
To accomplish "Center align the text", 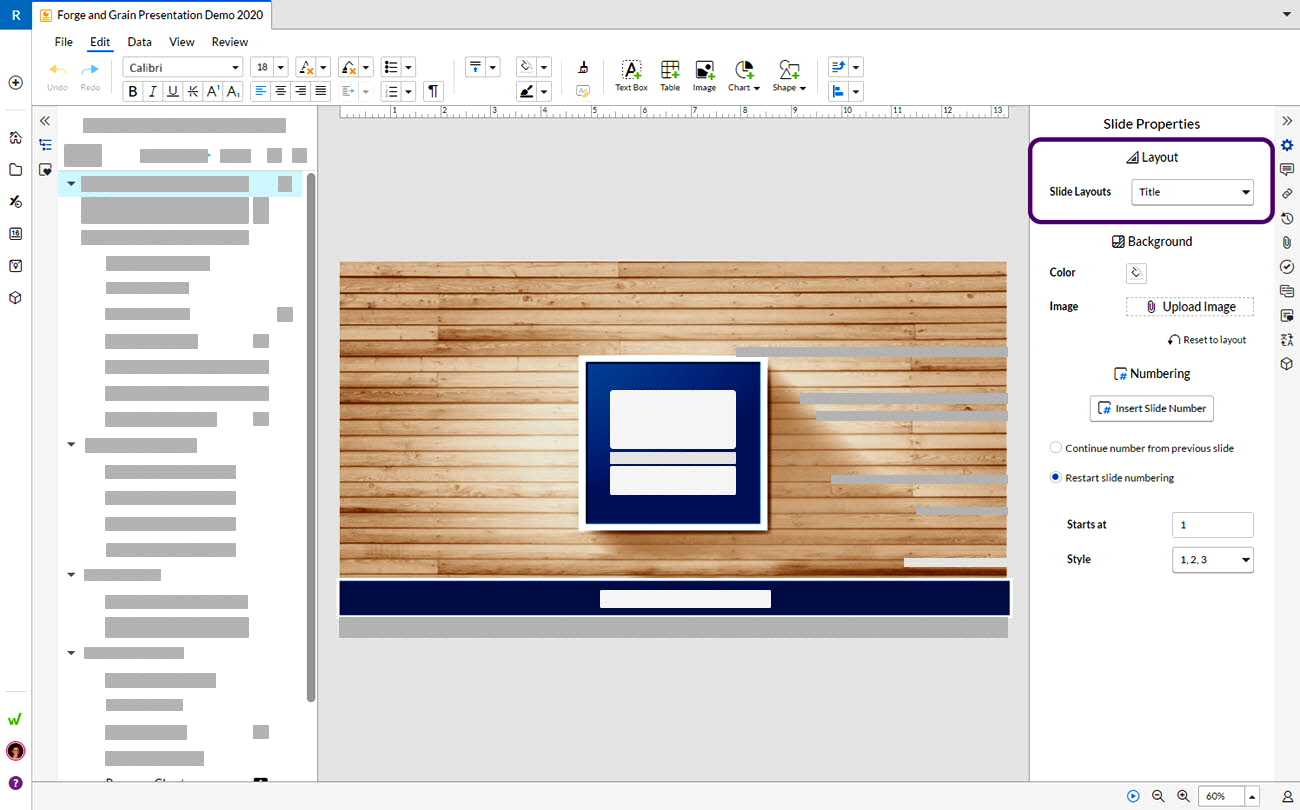I will [x=280, y=91].
